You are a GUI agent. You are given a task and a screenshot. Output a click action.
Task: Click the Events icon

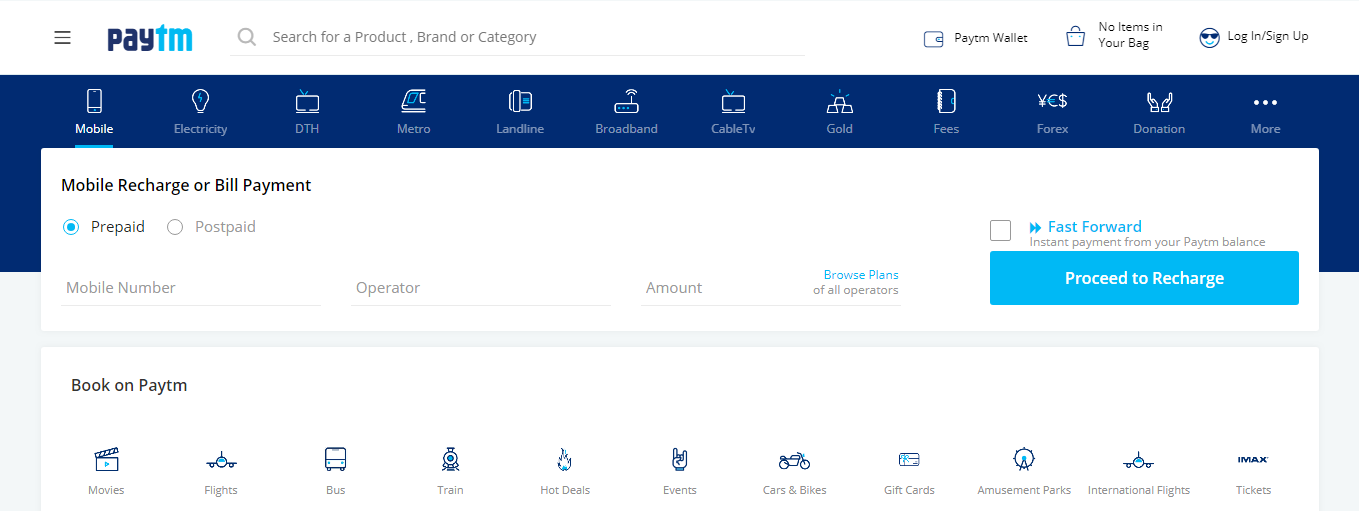point(680,459)
